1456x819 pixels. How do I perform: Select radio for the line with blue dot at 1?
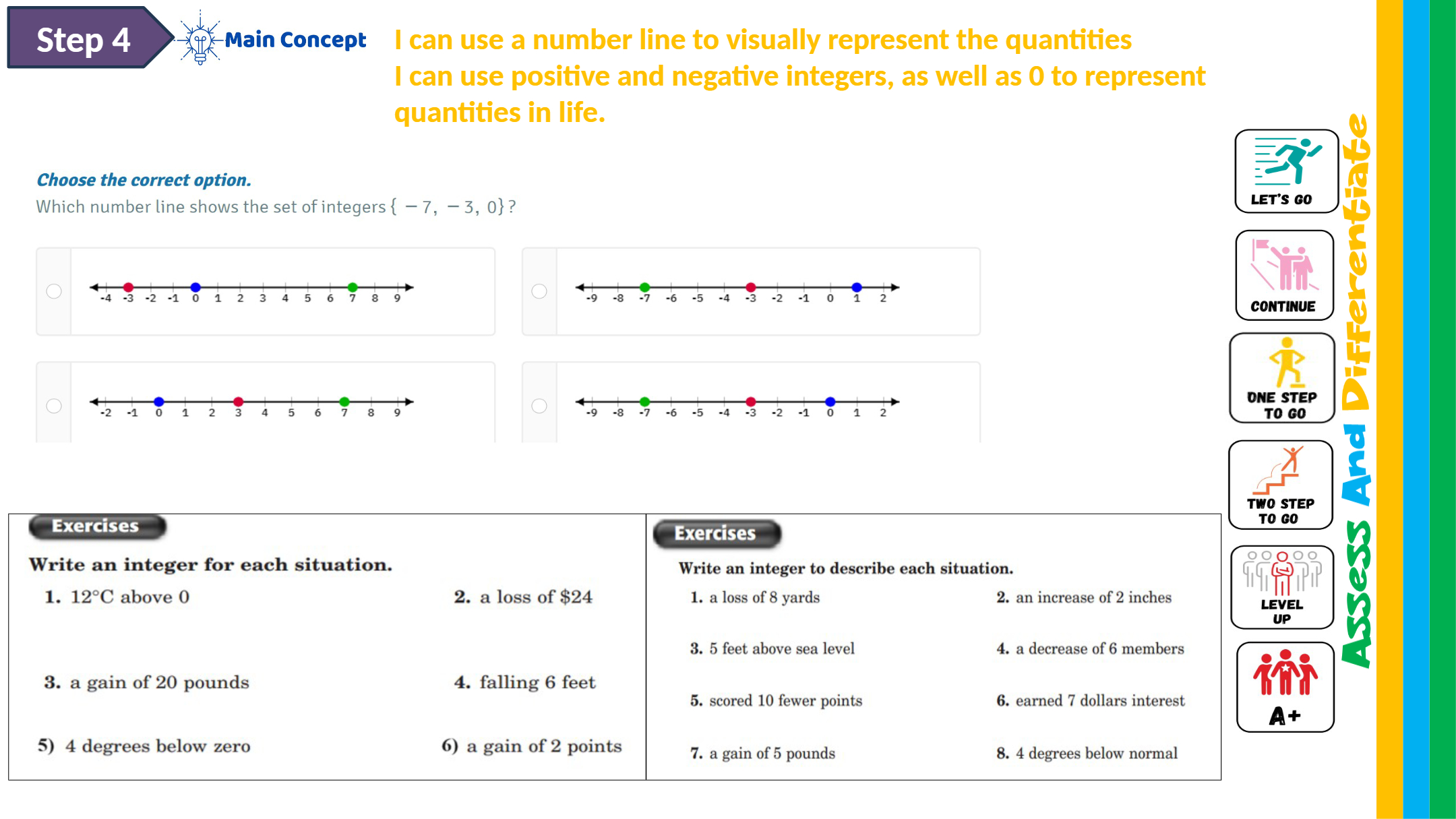(539, 291)
